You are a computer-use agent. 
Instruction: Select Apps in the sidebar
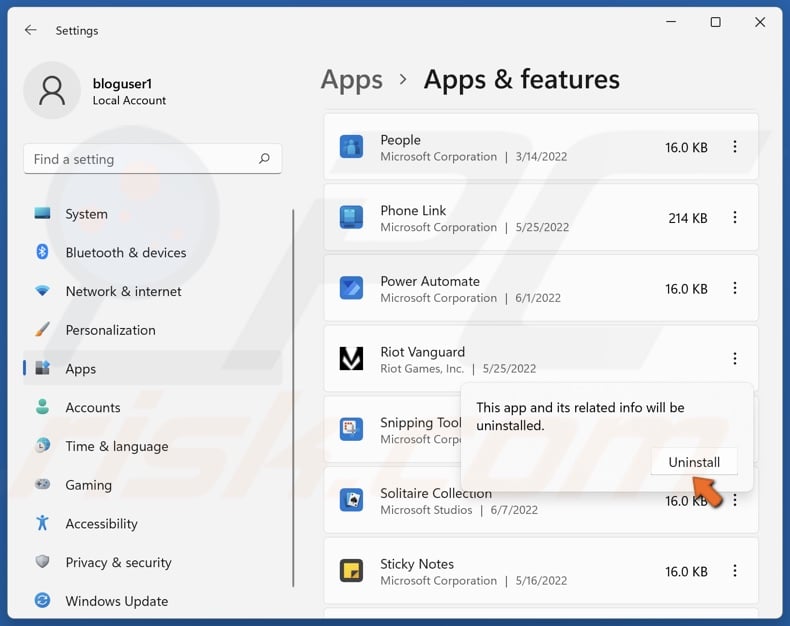153,368
